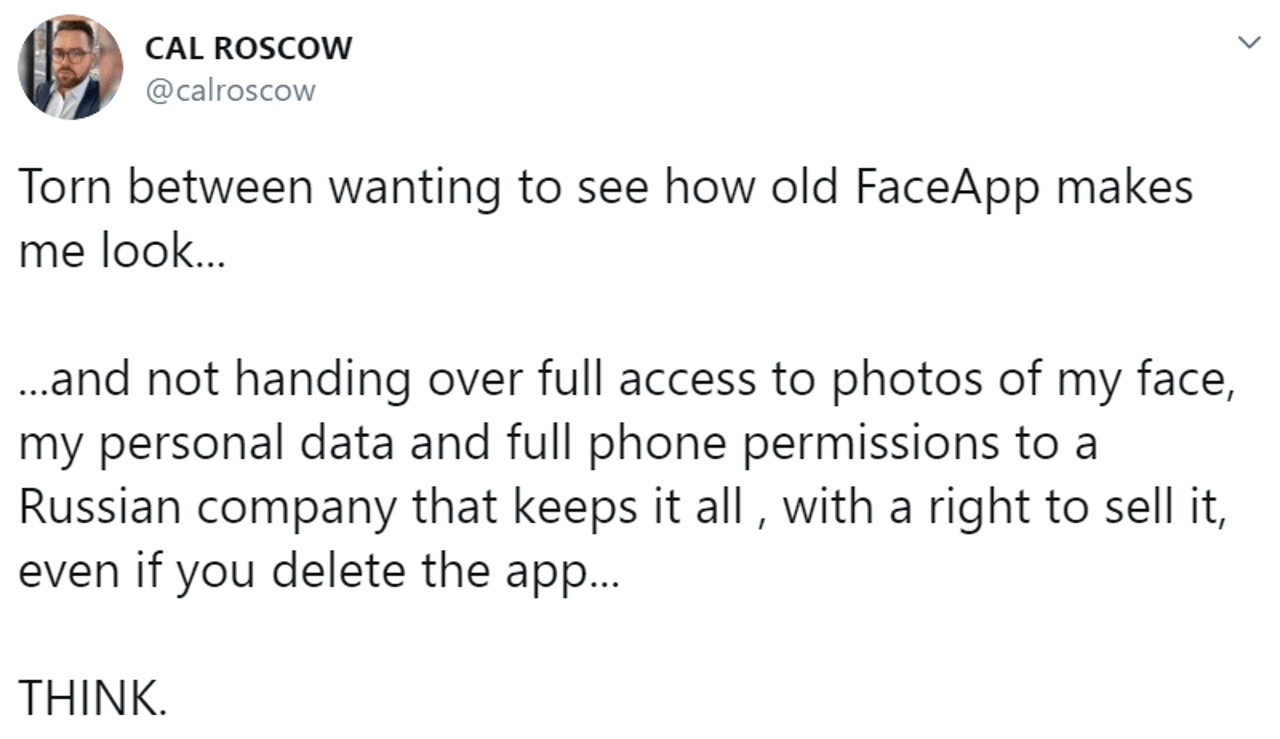Screen dimensions: 1280x739
Task: Click the word "delete" in the tweet
Action: (329, 571)
